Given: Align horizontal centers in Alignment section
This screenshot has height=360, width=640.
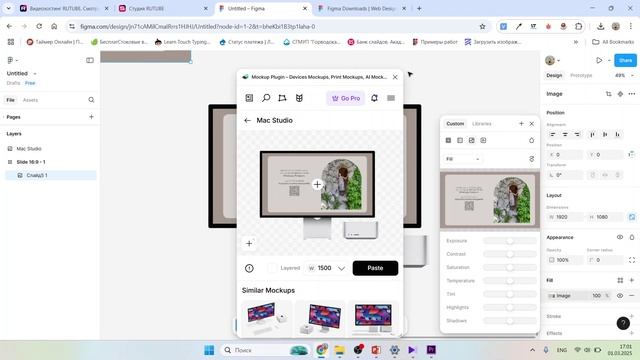Looking at the screenshot, I should (x=565, y=134).
